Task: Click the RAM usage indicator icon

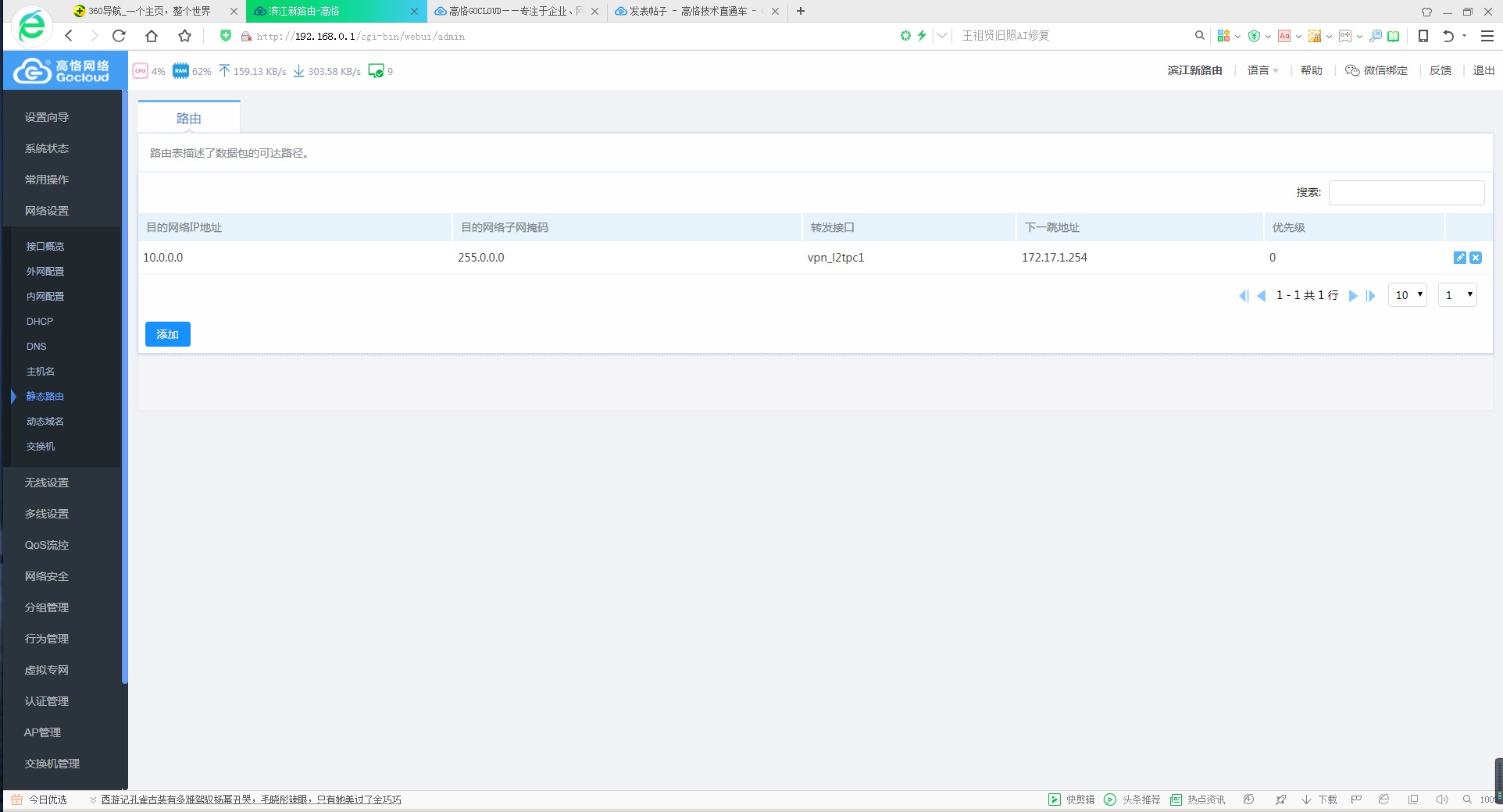Action: [180, 71]
